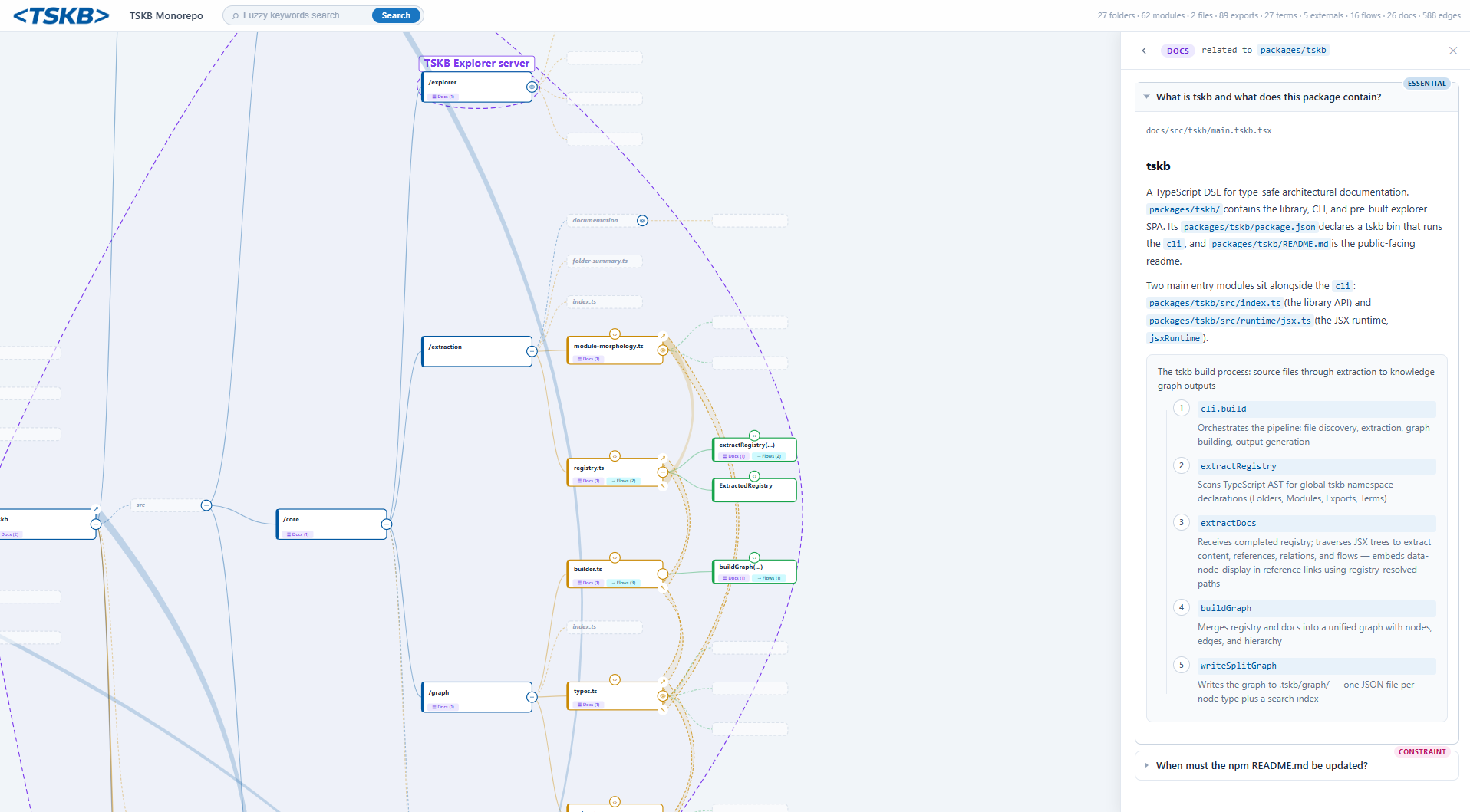Image resolution: width=1470 pixels, height=812 pixels.
Task: Open packages/tskb/ reference link
Action: coord(1184,209)
